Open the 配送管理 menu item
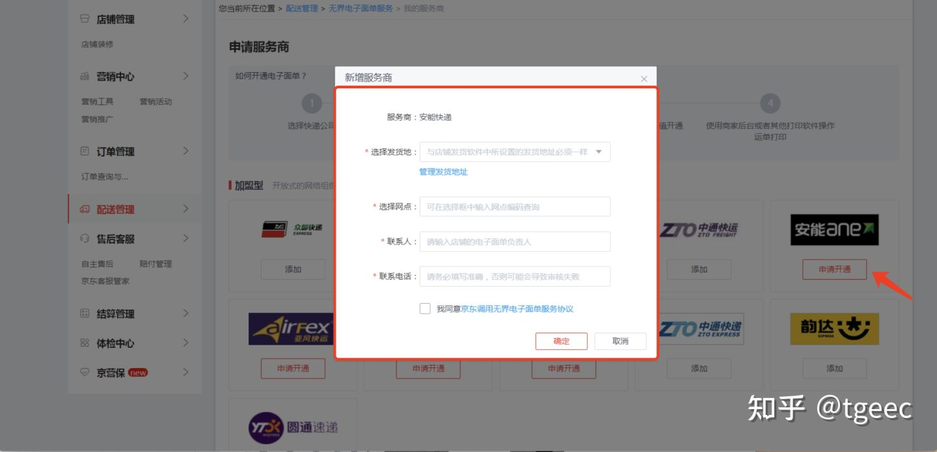The width and height of the screenshot is (937, 452). click(x=115, y=210)
